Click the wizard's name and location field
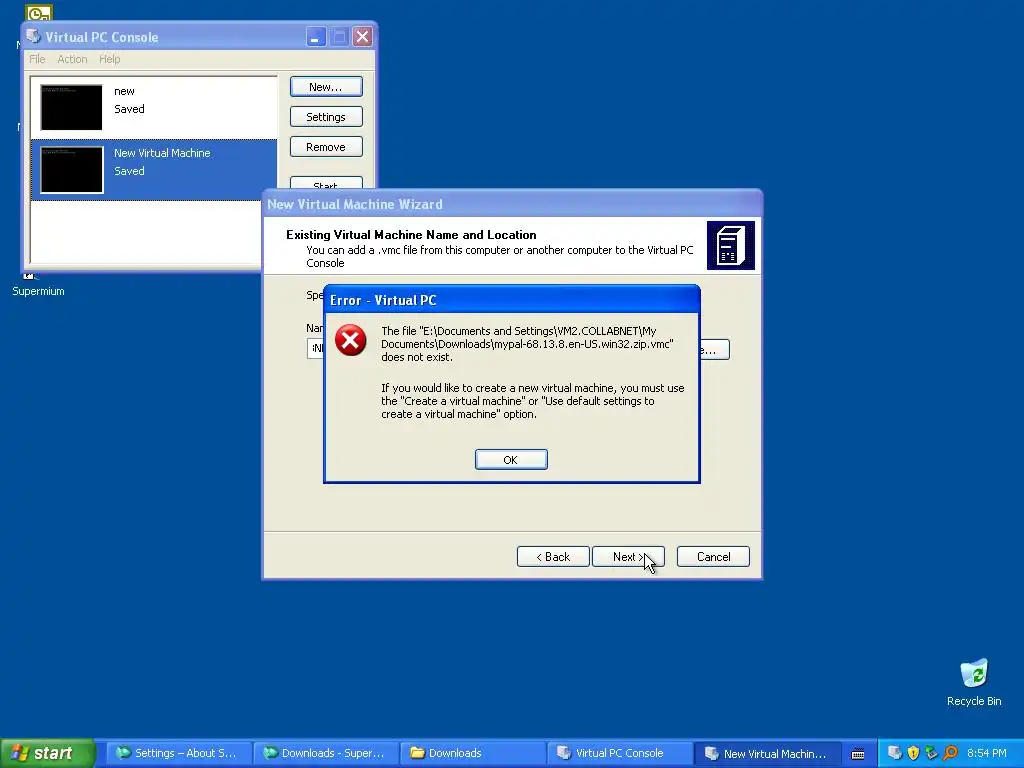1024x768 pixels. [315, 349]
